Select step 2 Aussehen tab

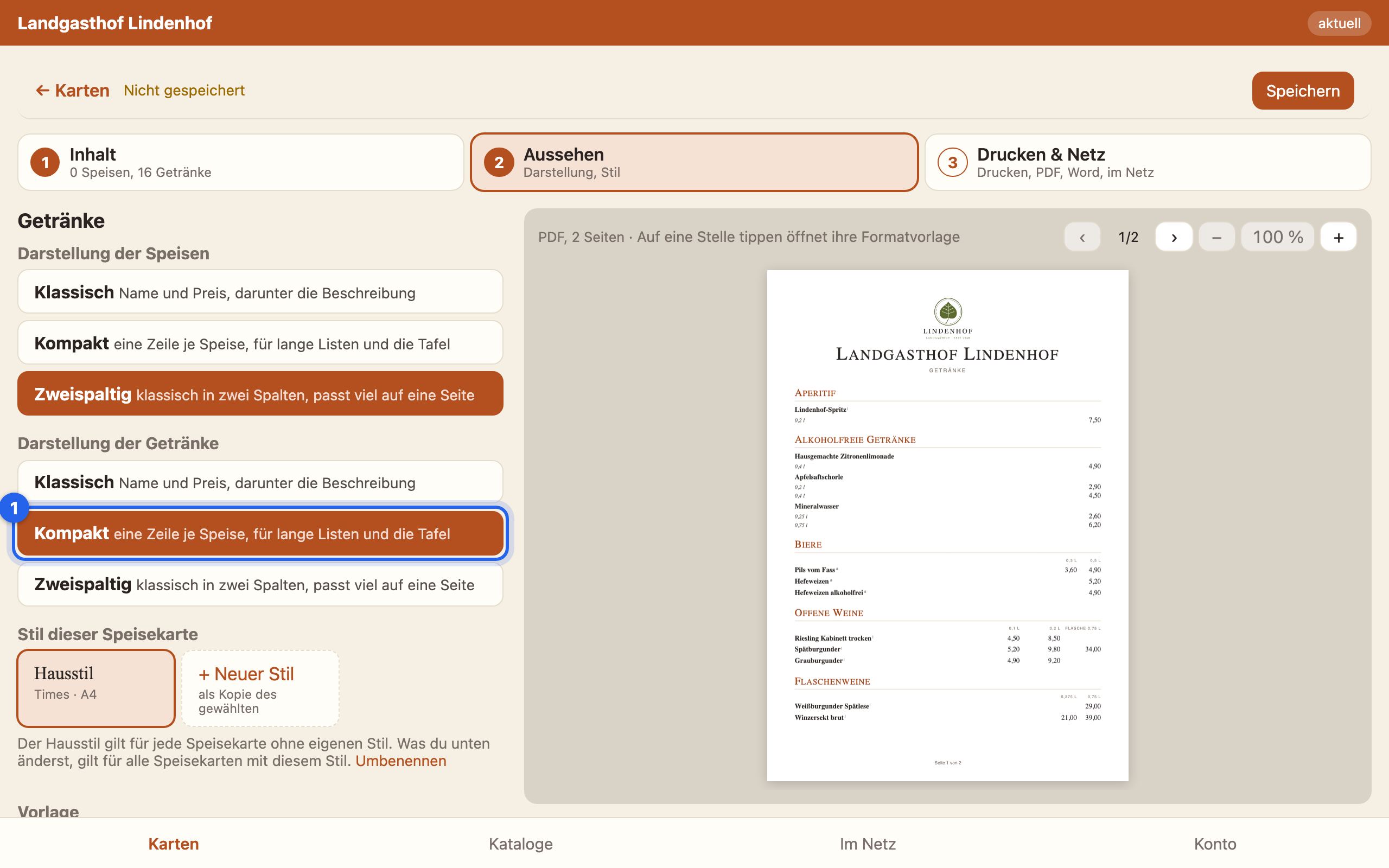(694, 162)
